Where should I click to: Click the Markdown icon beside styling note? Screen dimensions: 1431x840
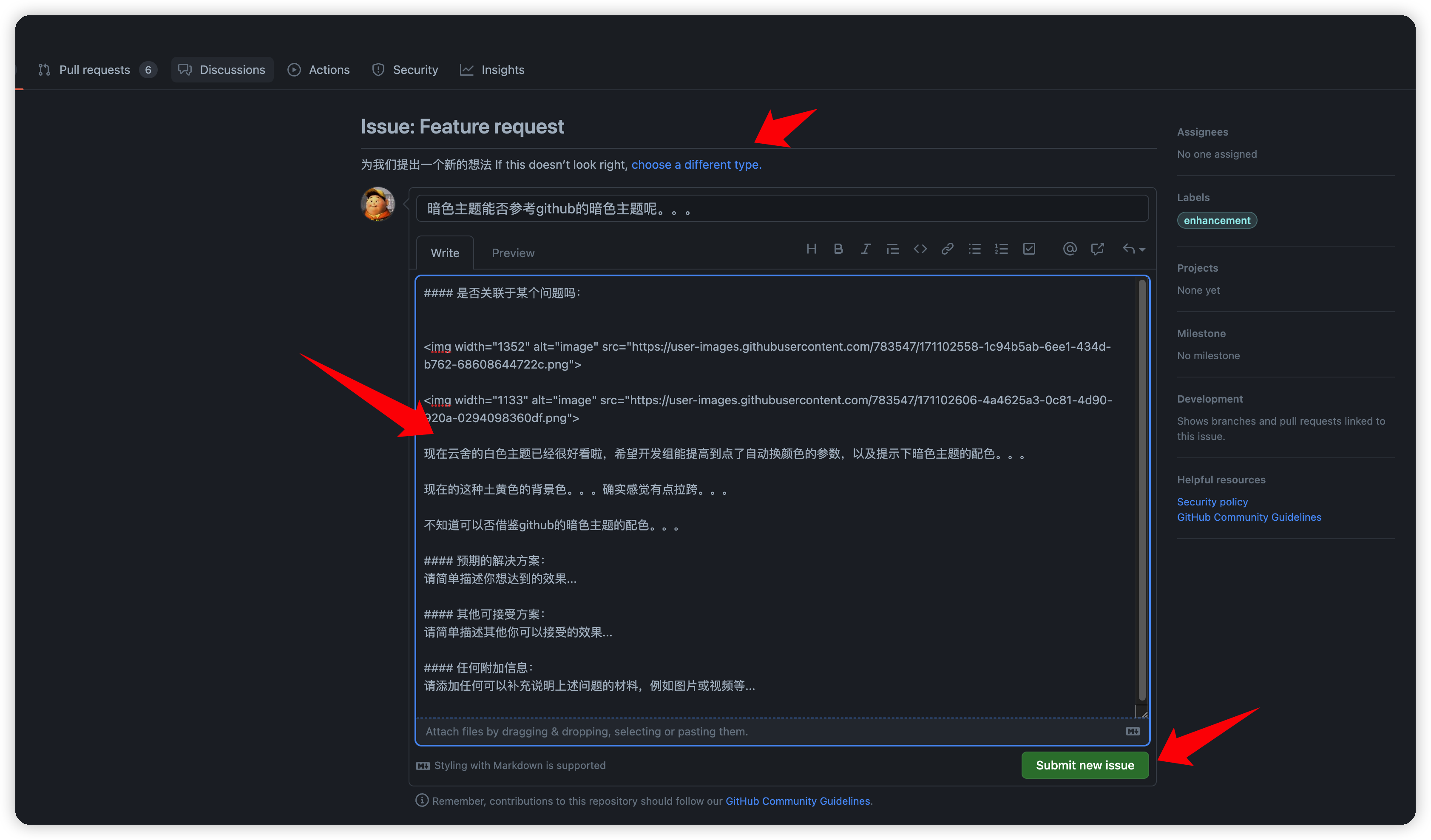pos(423,766)
